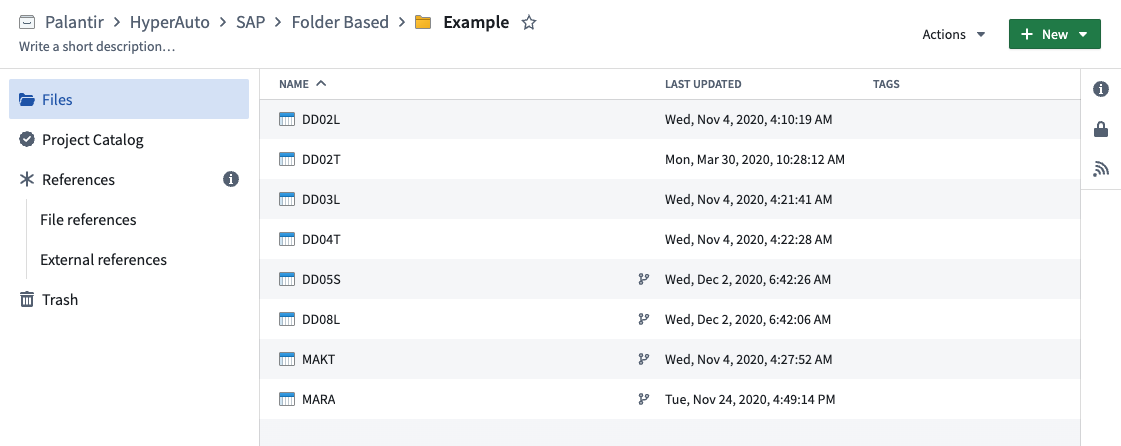The height and width of the screenshot is (446, 1121).
Task: Click the dataset table icon for DD05S
Action: coord(287,279)
